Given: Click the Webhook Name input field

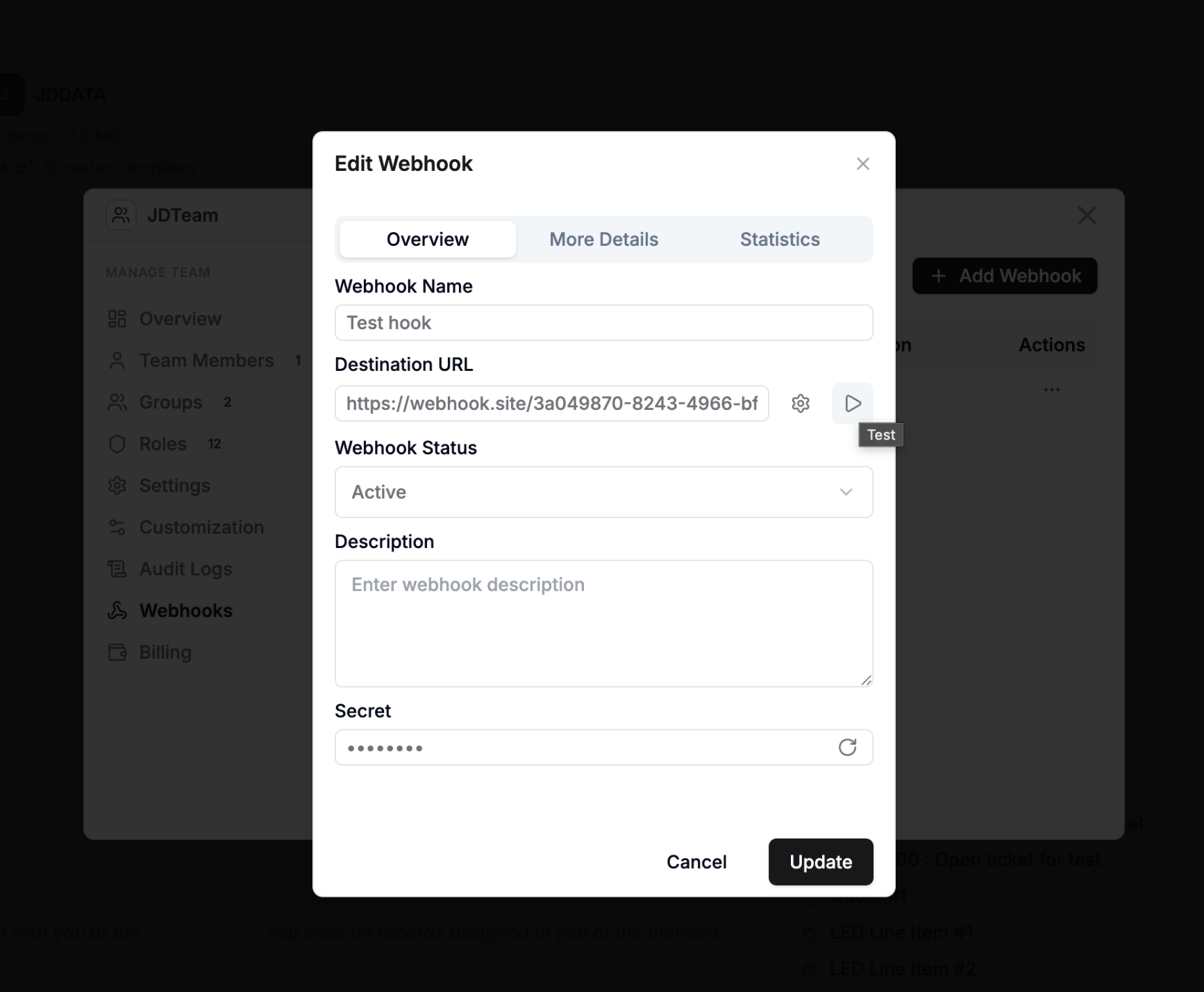Looking at the screenshot, I should (x=603, y=322).
